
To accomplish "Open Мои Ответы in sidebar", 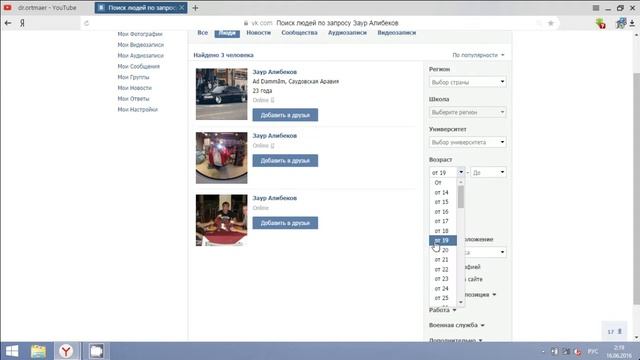I will (x=133, y=99).
